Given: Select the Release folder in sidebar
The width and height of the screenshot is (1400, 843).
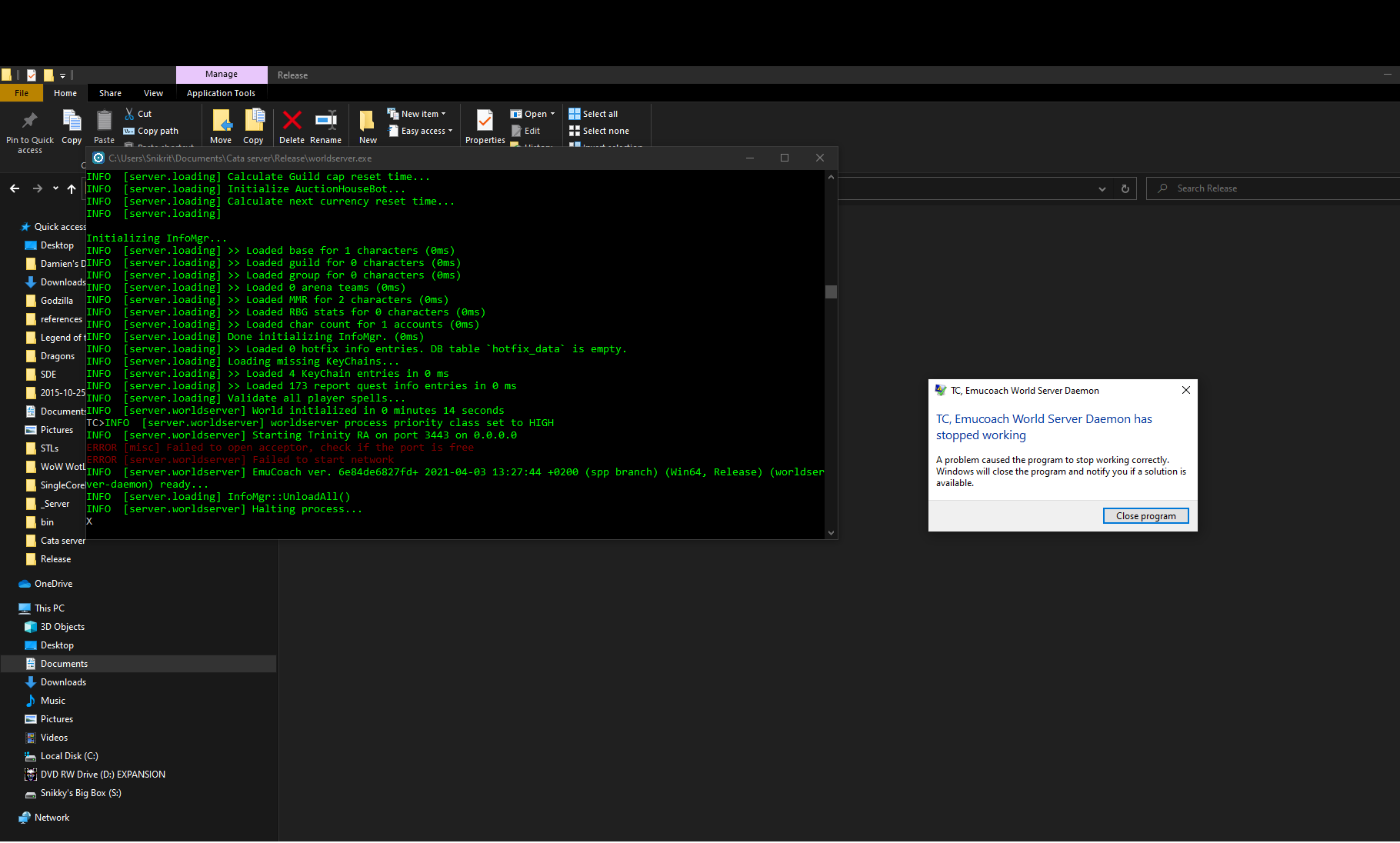Looking at the screenshot, I should coord(48,559).
